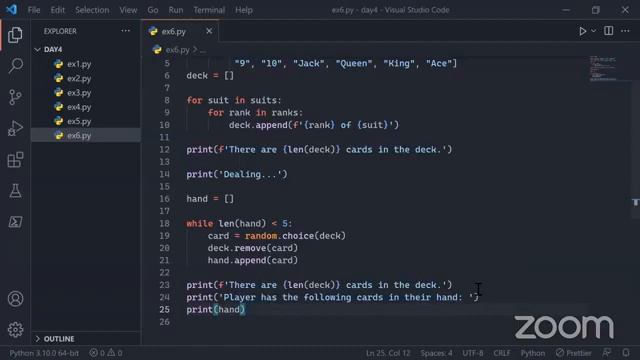Image resolution: width=640 pixels, height=360 pixels.
Task: Select ex6.py in explorer
Action: click(x=86, y=136)
